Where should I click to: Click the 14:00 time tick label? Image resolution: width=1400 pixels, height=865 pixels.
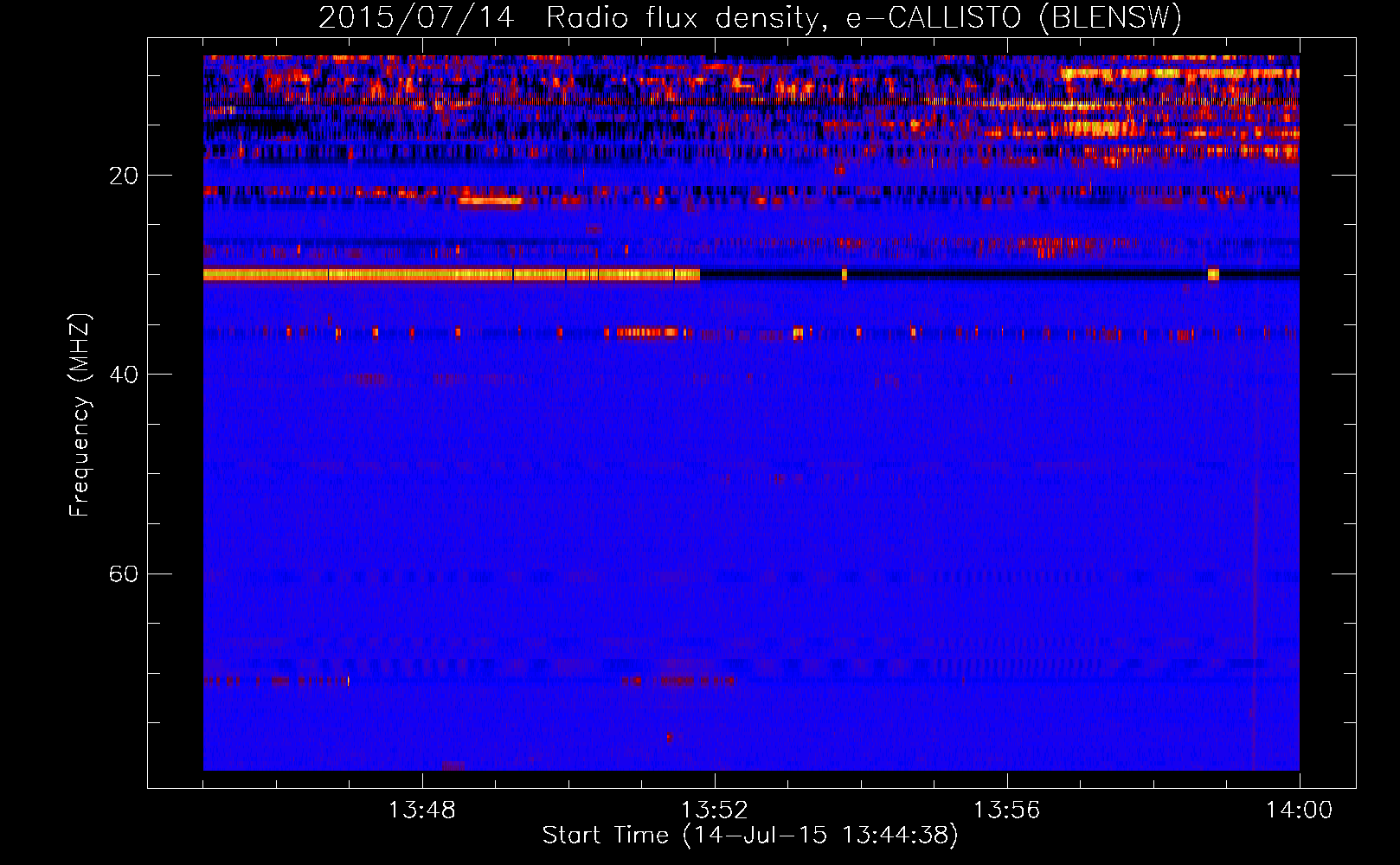point(1299,810)
